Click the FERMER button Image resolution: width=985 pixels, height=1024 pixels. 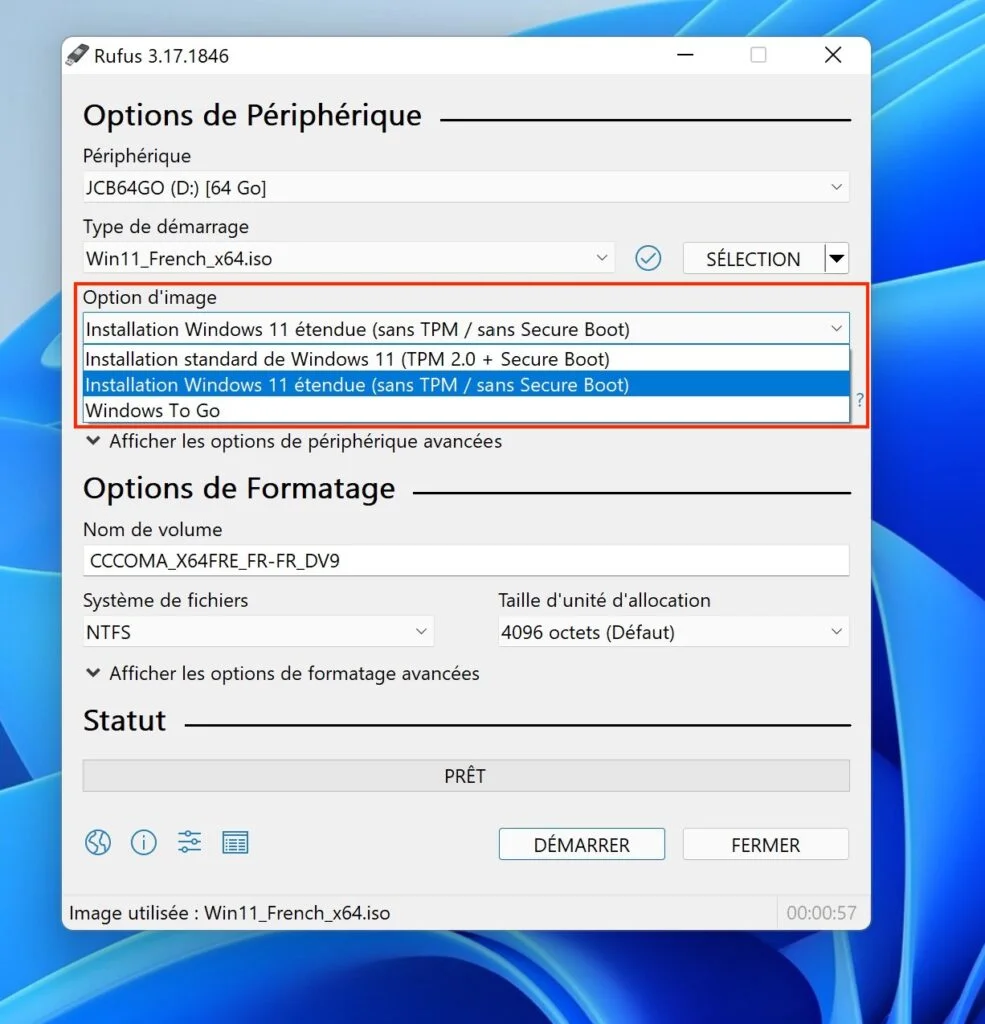766,844
